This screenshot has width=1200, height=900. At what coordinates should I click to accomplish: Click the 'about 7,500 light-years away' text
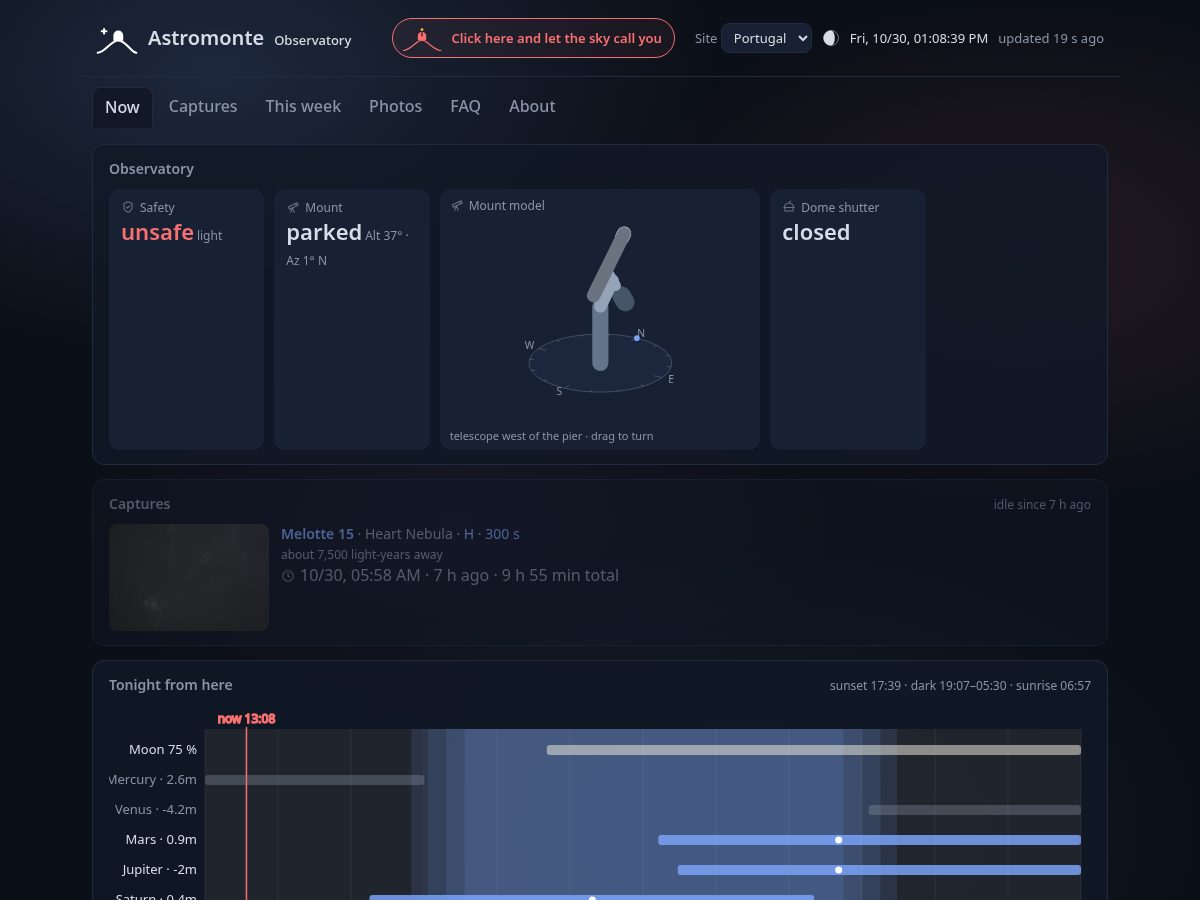pyautogui.click(x=362, y=555)
